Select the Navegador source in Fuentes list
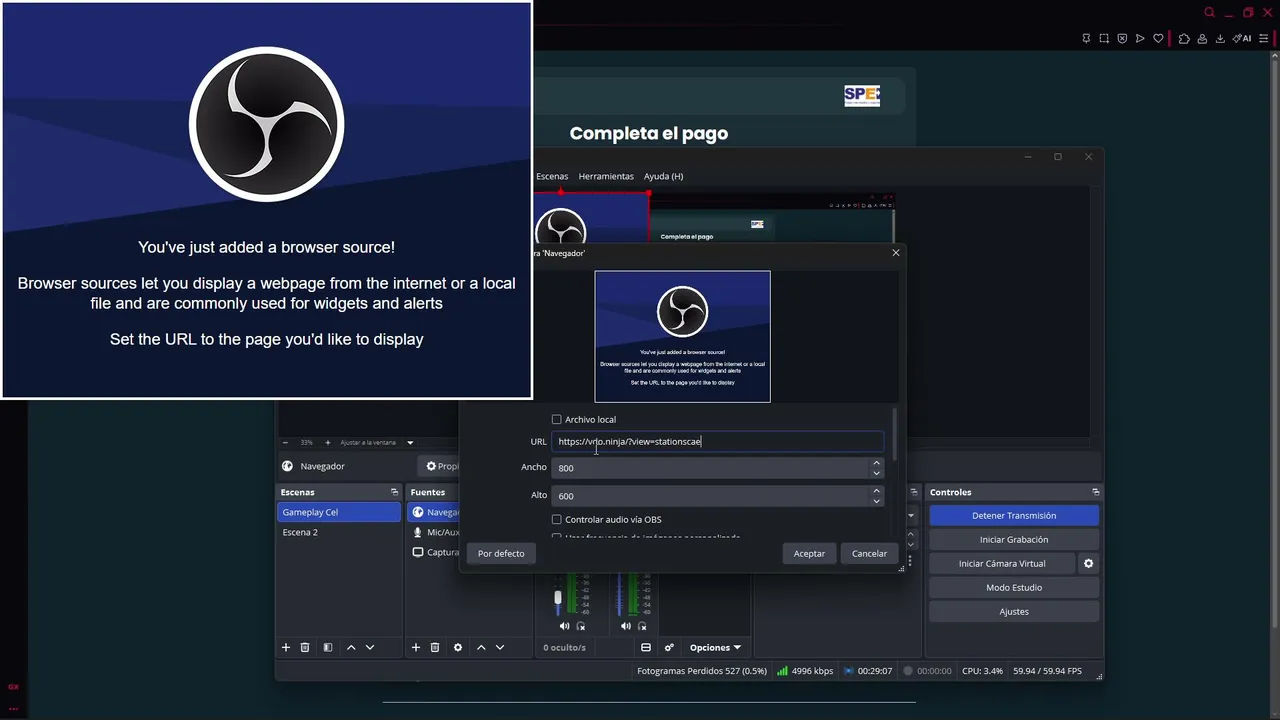This screenshot has width=1280, height=720. coord(433,512)
